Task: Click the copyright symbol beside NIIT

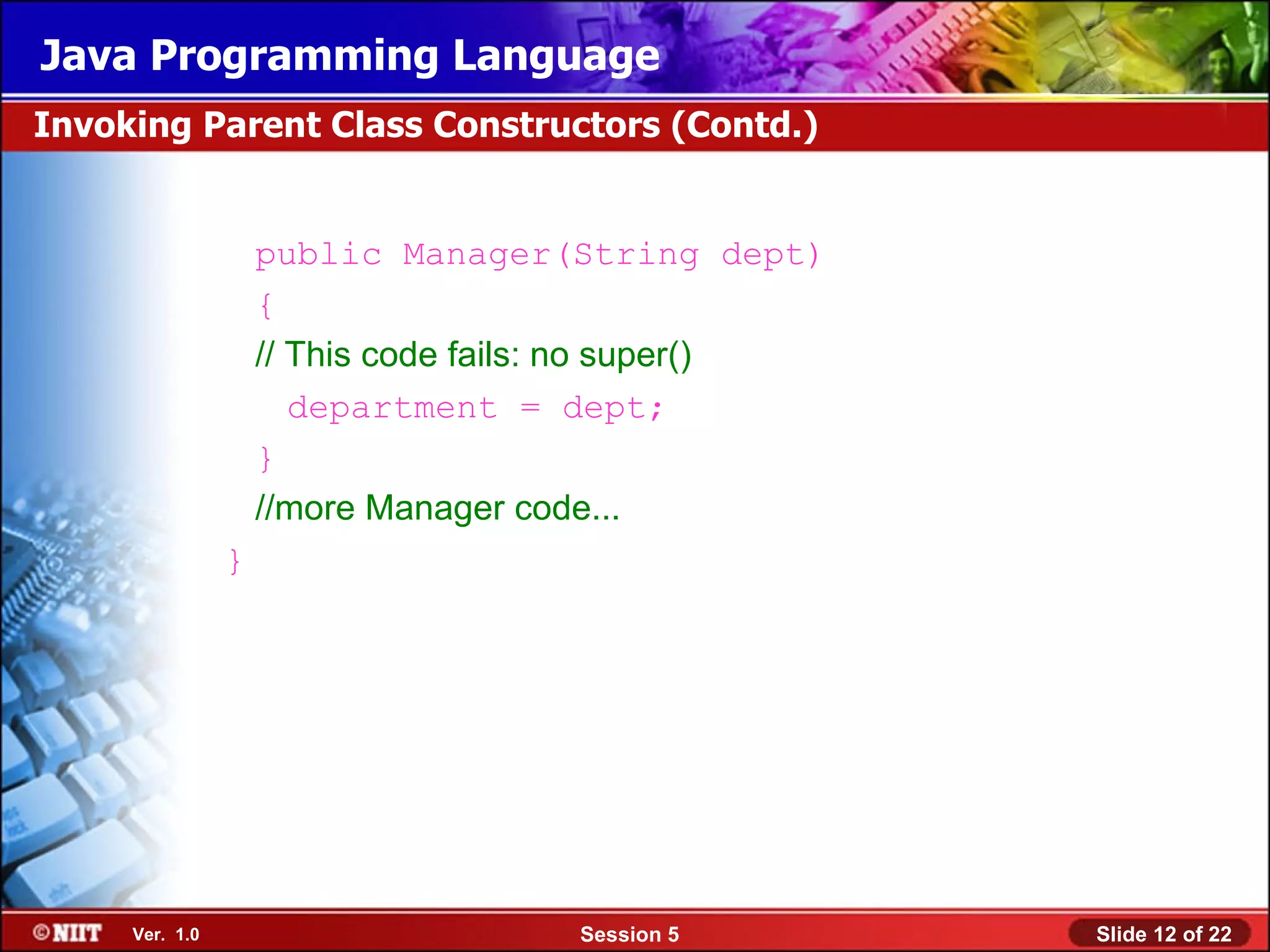Action: (x=41, y=932)
